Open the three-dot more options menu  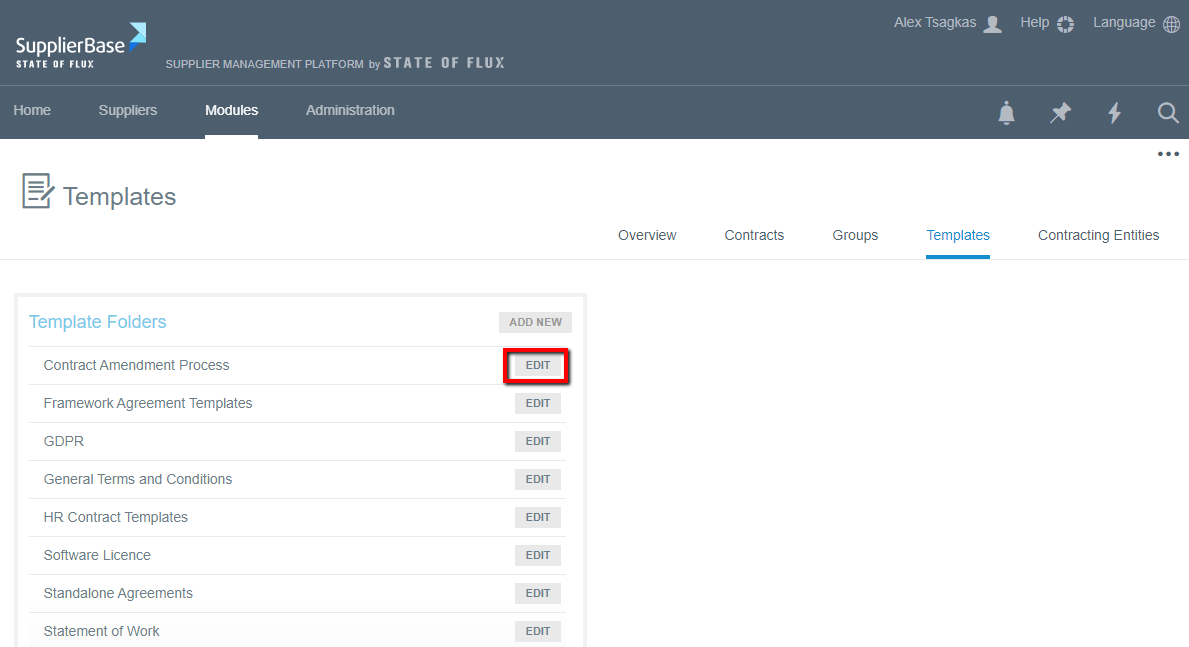(x=1168, y=154)
